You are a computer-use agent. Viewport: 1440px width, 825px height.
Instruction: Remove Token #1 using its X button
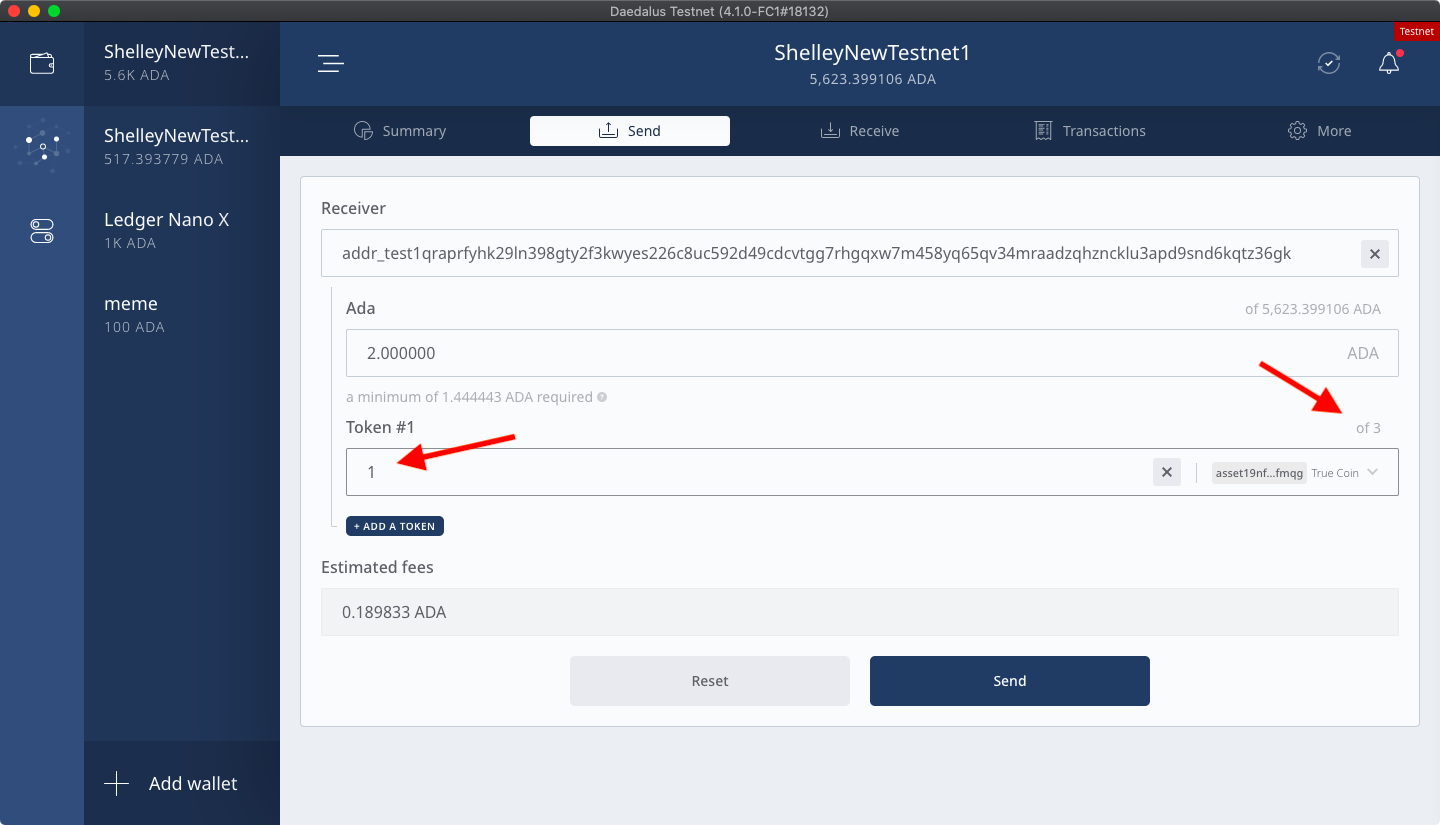[1166, 472]
